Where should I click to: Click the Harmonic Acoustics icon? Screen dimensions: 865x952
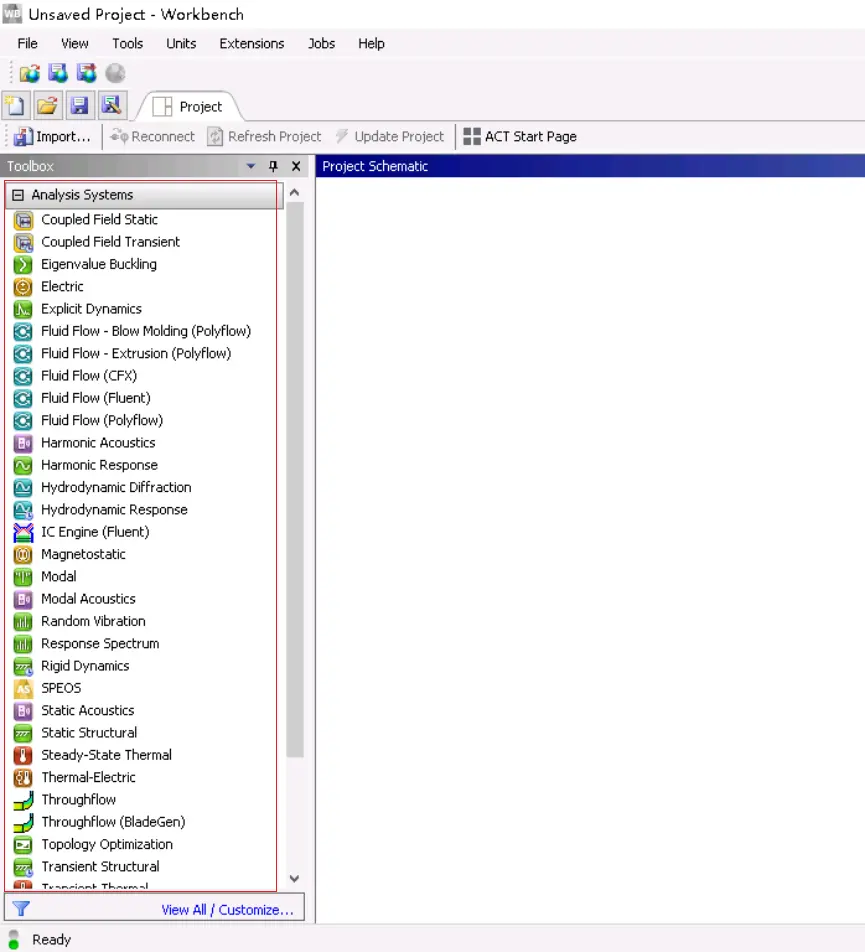(x=23, y=443)
